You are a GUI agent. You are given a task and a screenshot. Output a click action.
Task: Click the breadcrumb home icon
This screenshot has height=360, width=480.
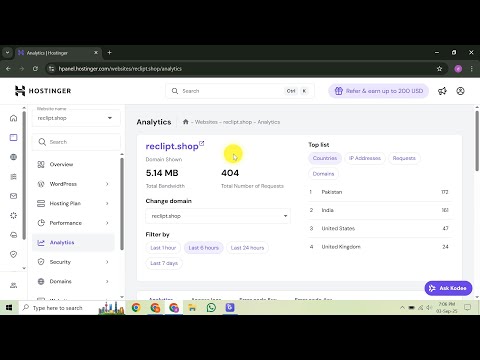186,122
